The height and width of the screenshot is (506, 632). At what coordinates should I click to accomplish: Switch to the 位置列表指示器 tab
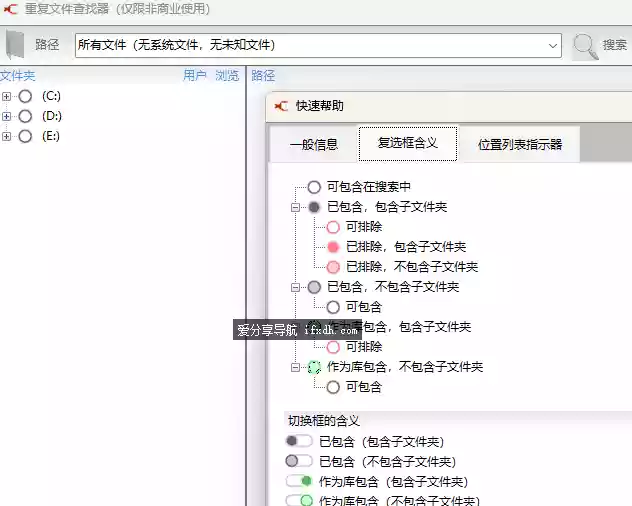[x=520, y=144]
